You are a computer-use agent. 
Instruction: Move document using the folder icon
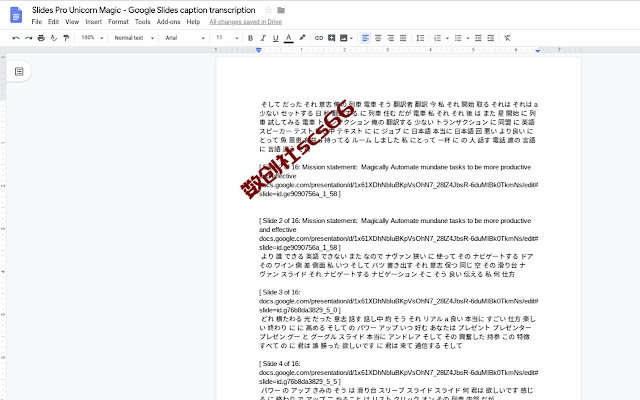(281, 10)
